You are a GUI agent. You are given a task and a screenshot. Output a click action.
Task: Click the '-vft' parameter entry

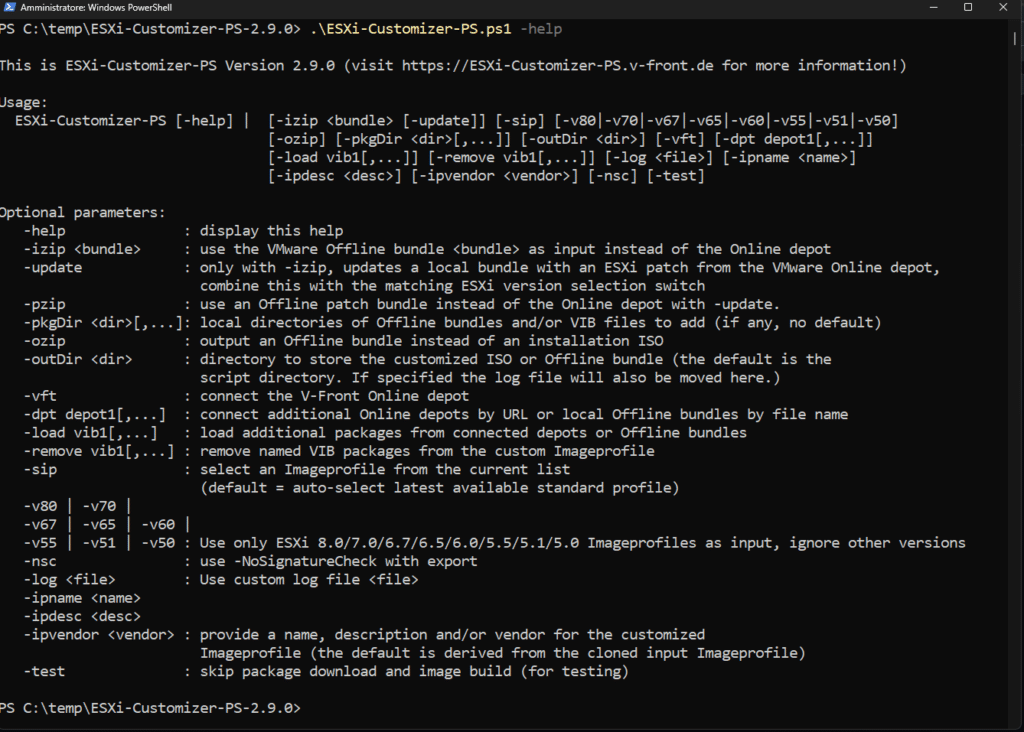(40, 396)
